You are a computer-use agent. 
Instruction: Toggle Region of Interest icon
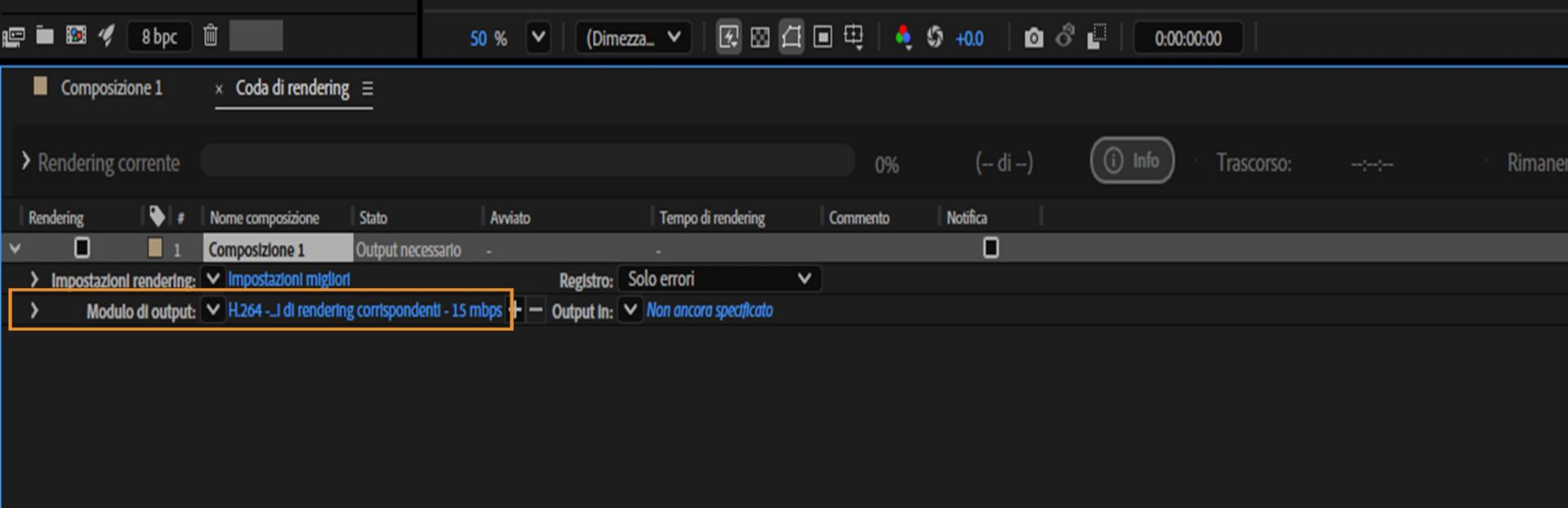823,37
